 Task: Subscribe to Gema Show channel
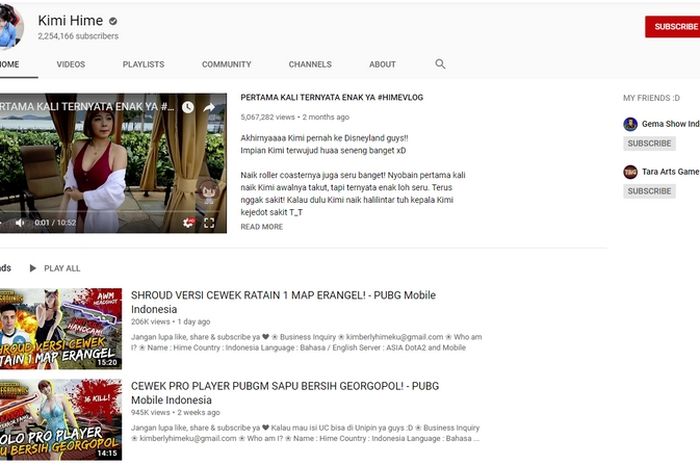click(649, 143)
